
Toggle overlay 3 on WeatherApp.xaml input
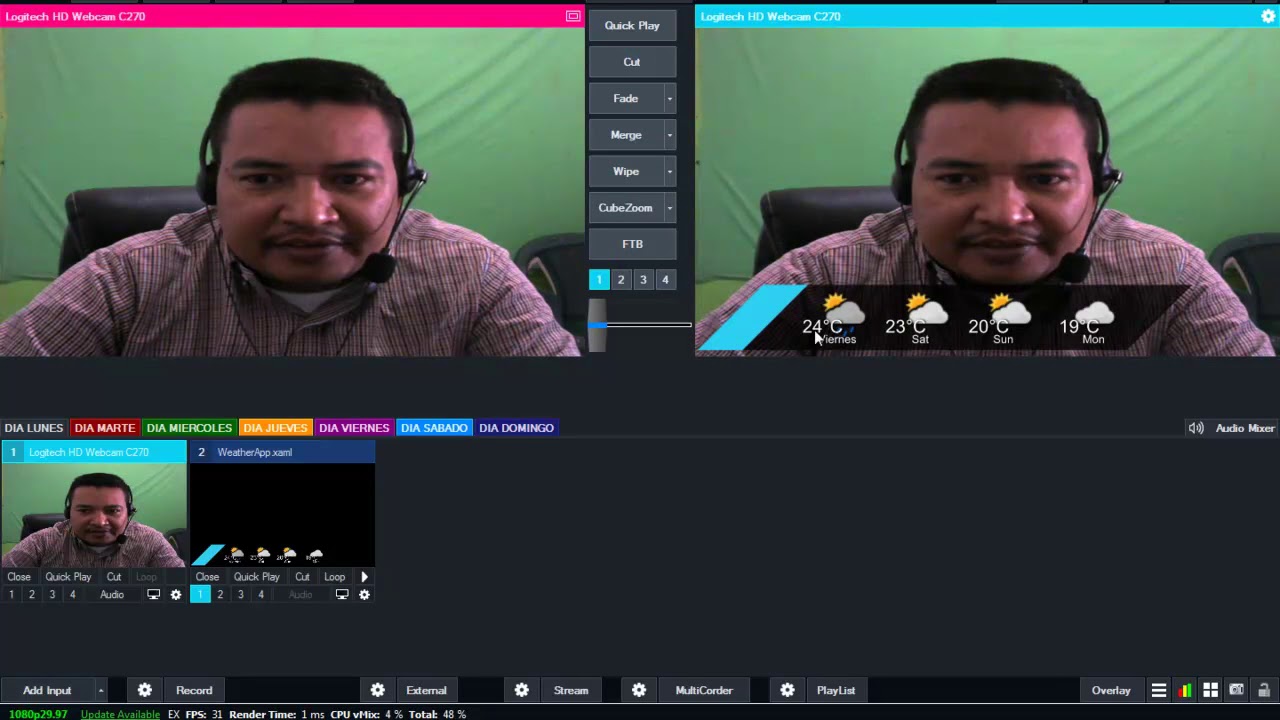point(240,595)
